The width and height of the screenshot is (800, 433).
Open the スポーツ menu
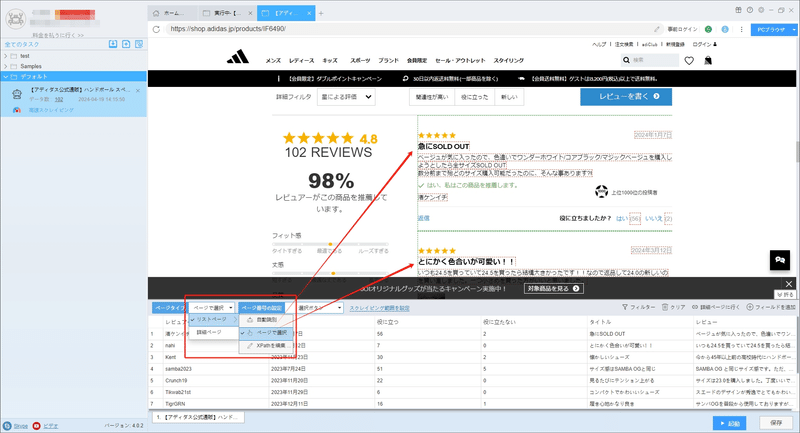360,60
